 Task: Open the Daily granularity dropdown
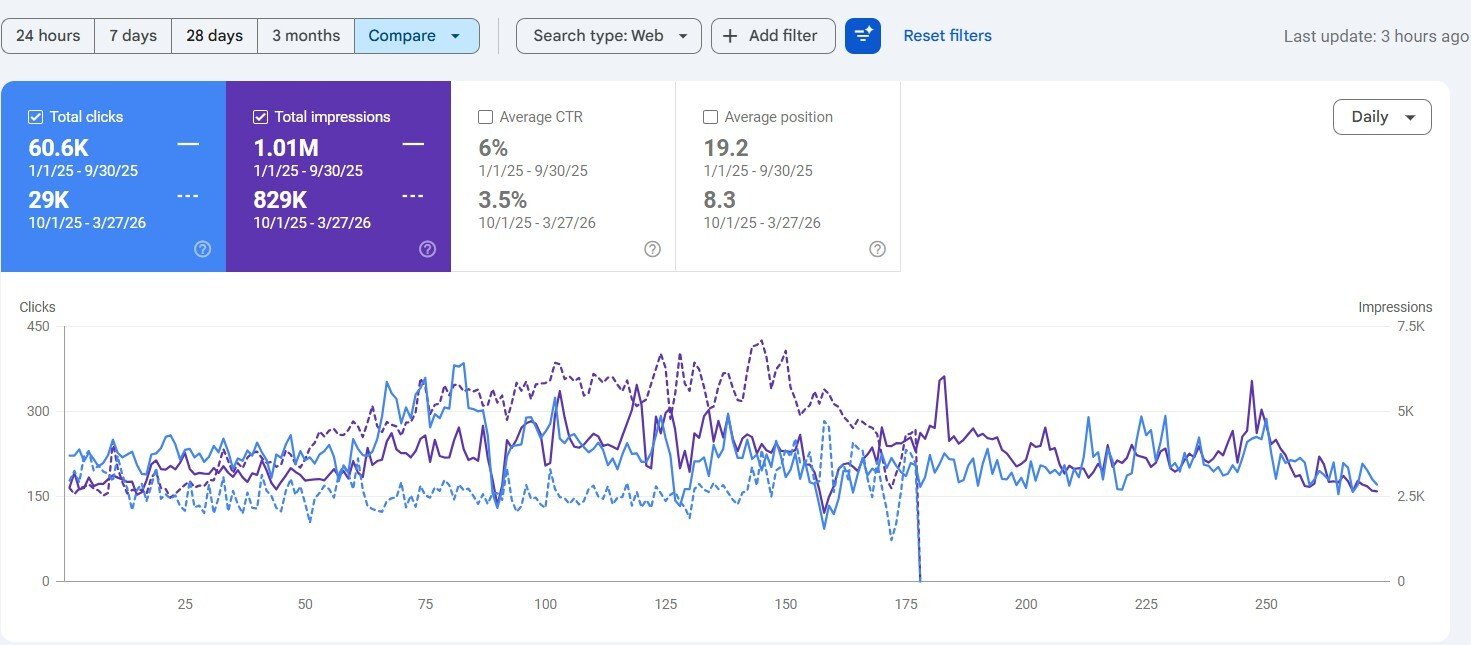(x=1382, y=117)
